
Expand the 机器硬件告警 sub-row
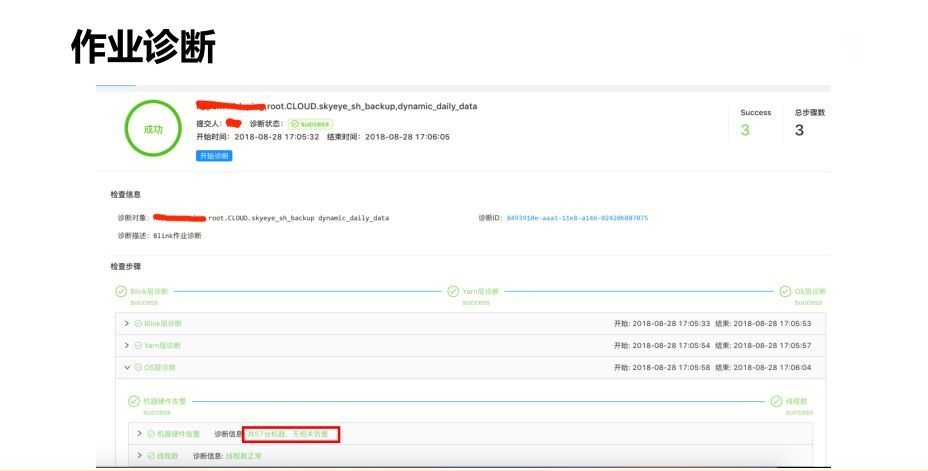(x=140, y=434)
